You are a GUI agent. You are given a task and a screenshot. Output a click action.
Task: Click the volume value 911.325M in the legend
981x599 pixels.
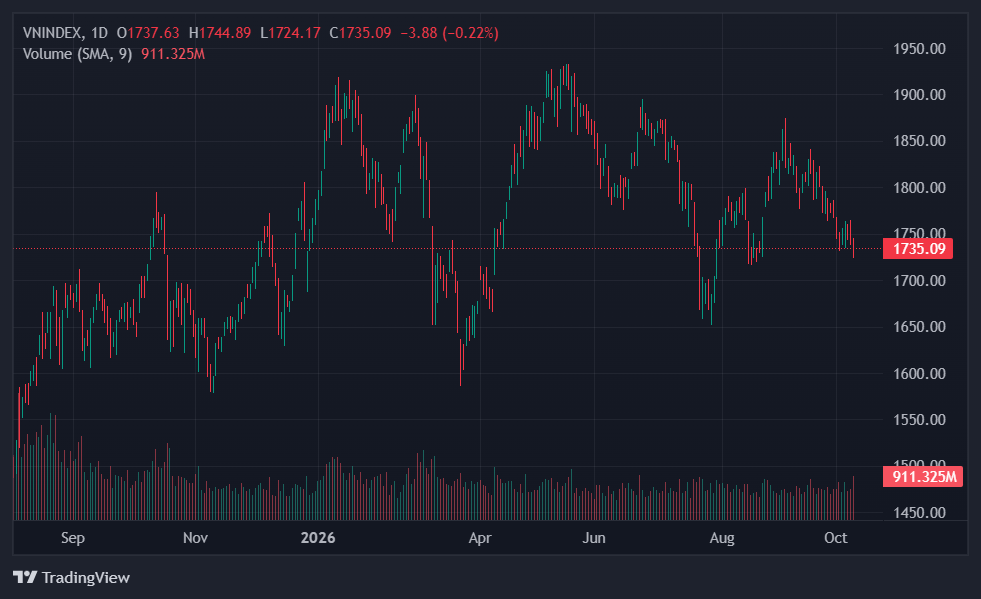[173, 54]
